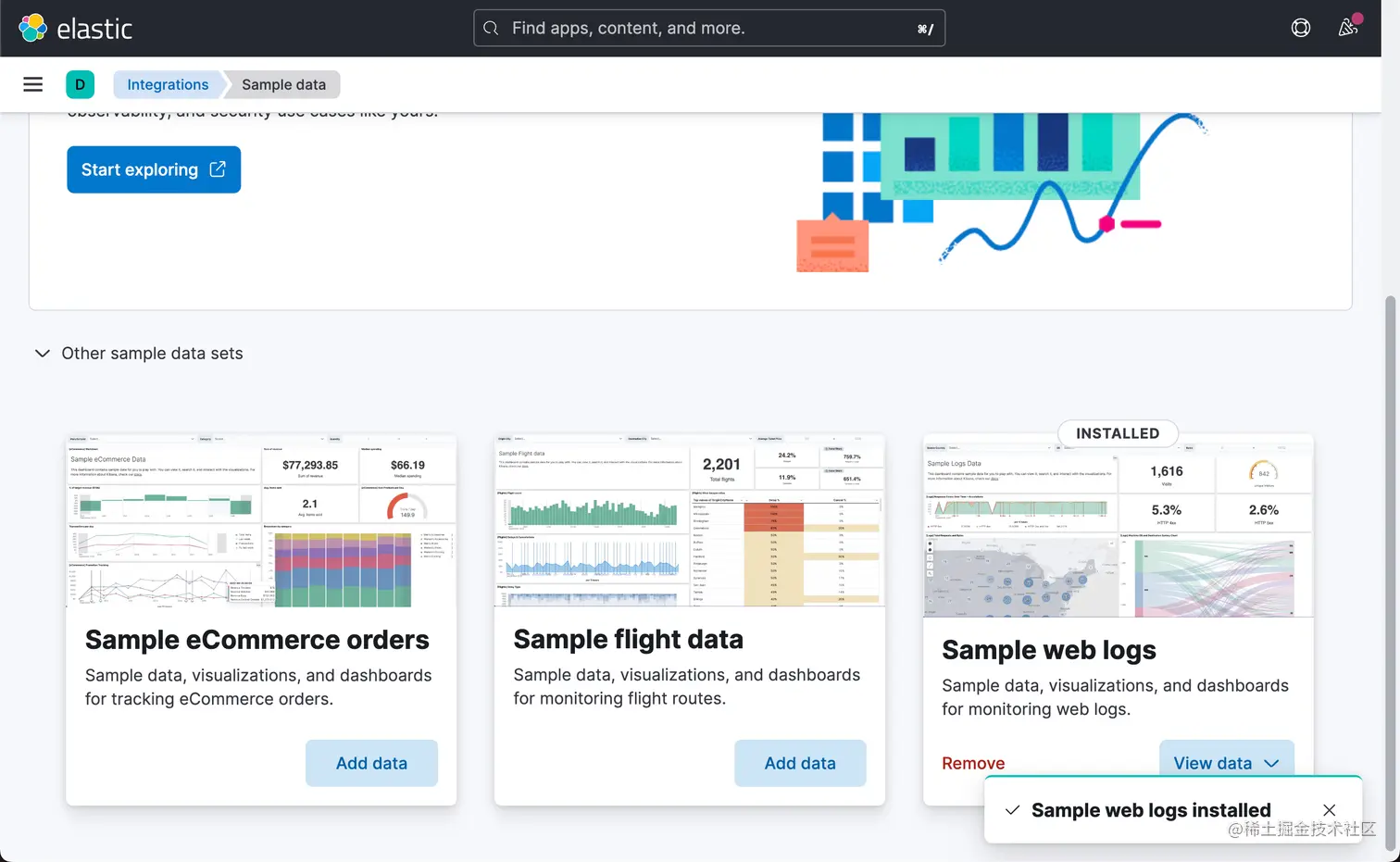
Task: Click the Start exploring button
Action: tap(154, 169)
